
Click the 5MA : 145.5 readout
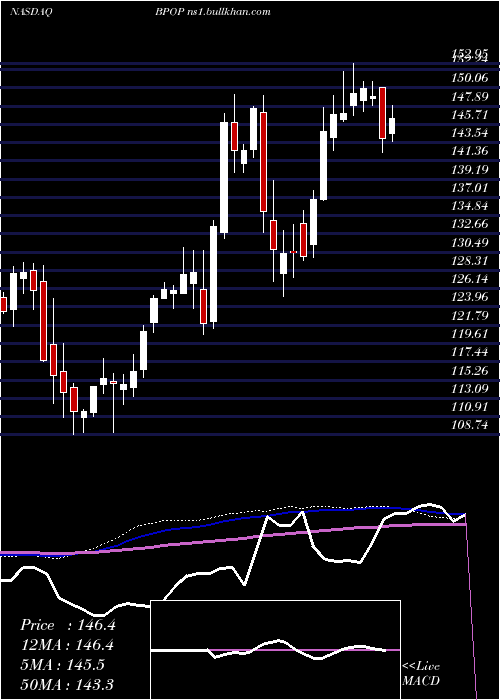62,665
